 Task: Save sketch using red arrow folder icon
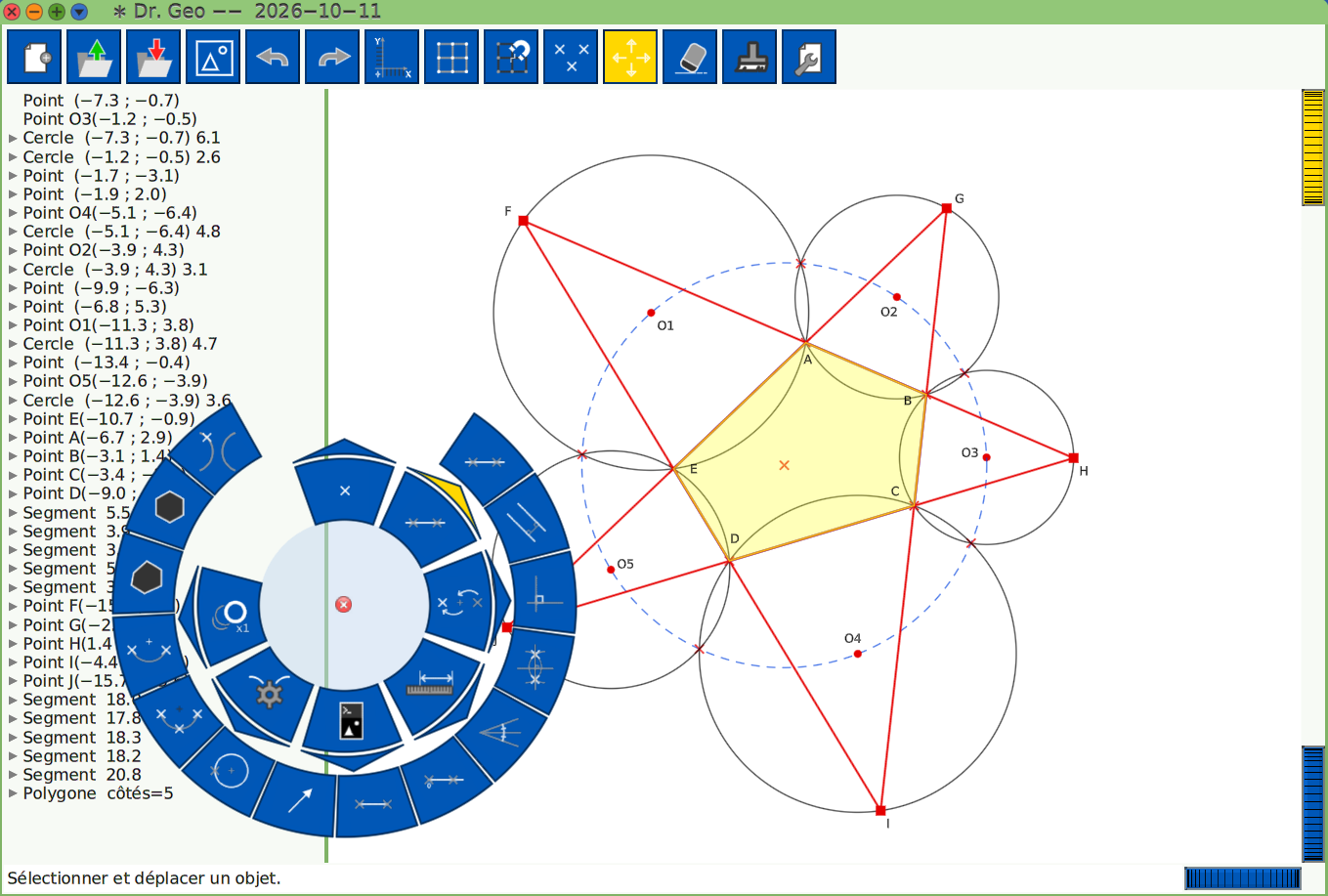pos(153,57)
